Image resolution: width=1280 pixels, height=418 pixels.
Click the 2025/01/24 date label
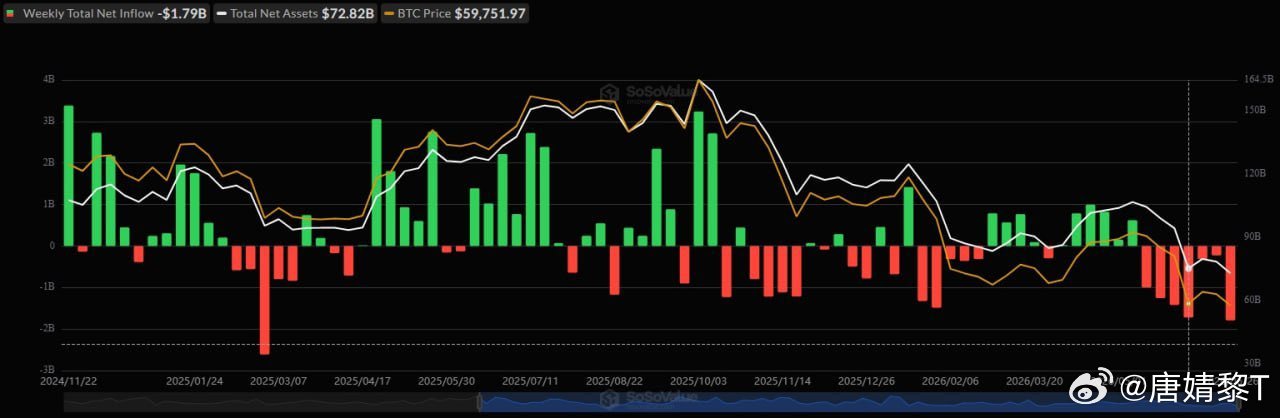tap(194, 381)
